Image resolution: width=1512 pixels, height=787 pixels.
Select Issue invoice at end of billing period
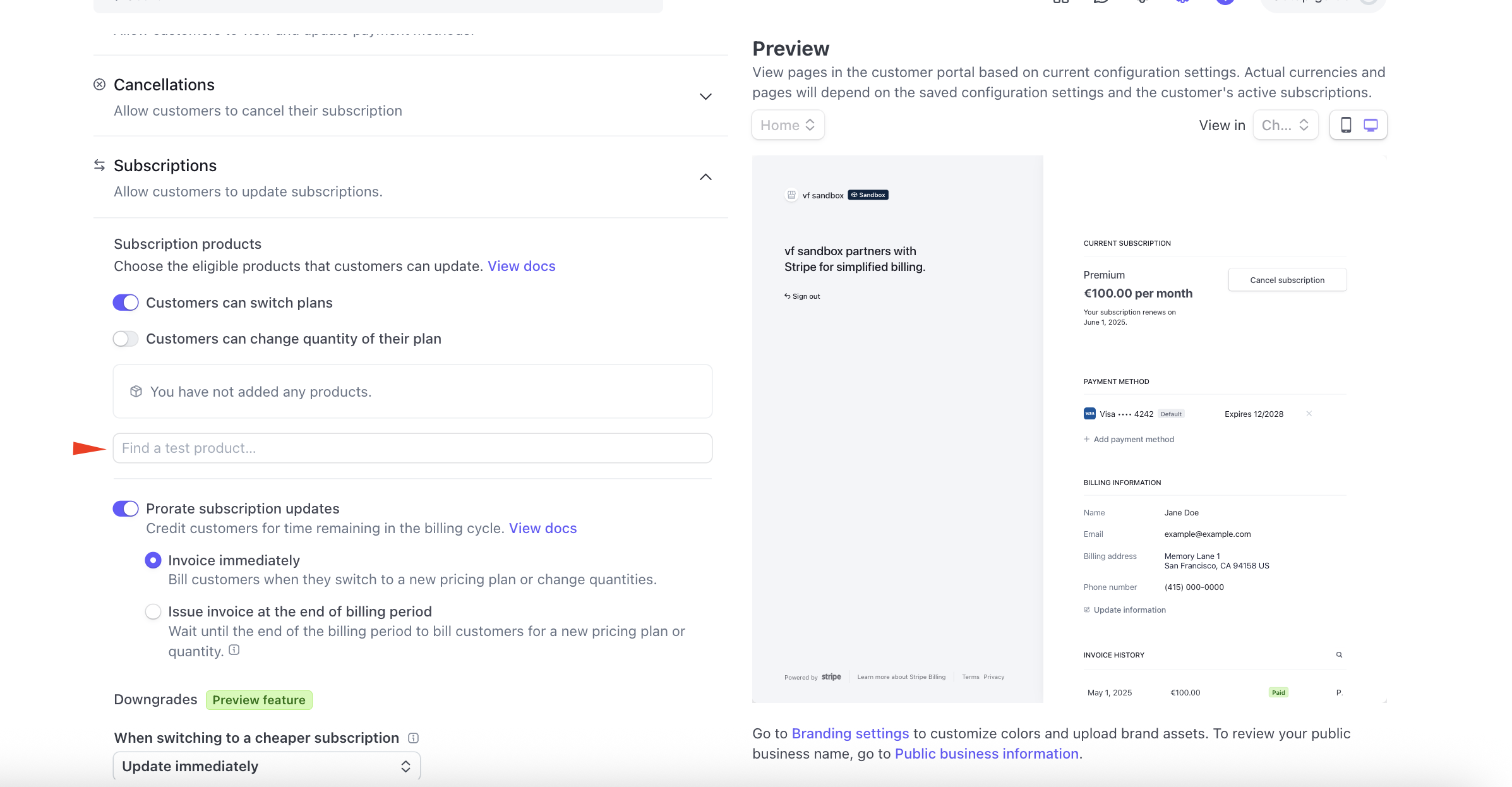(x=153, y=611)
